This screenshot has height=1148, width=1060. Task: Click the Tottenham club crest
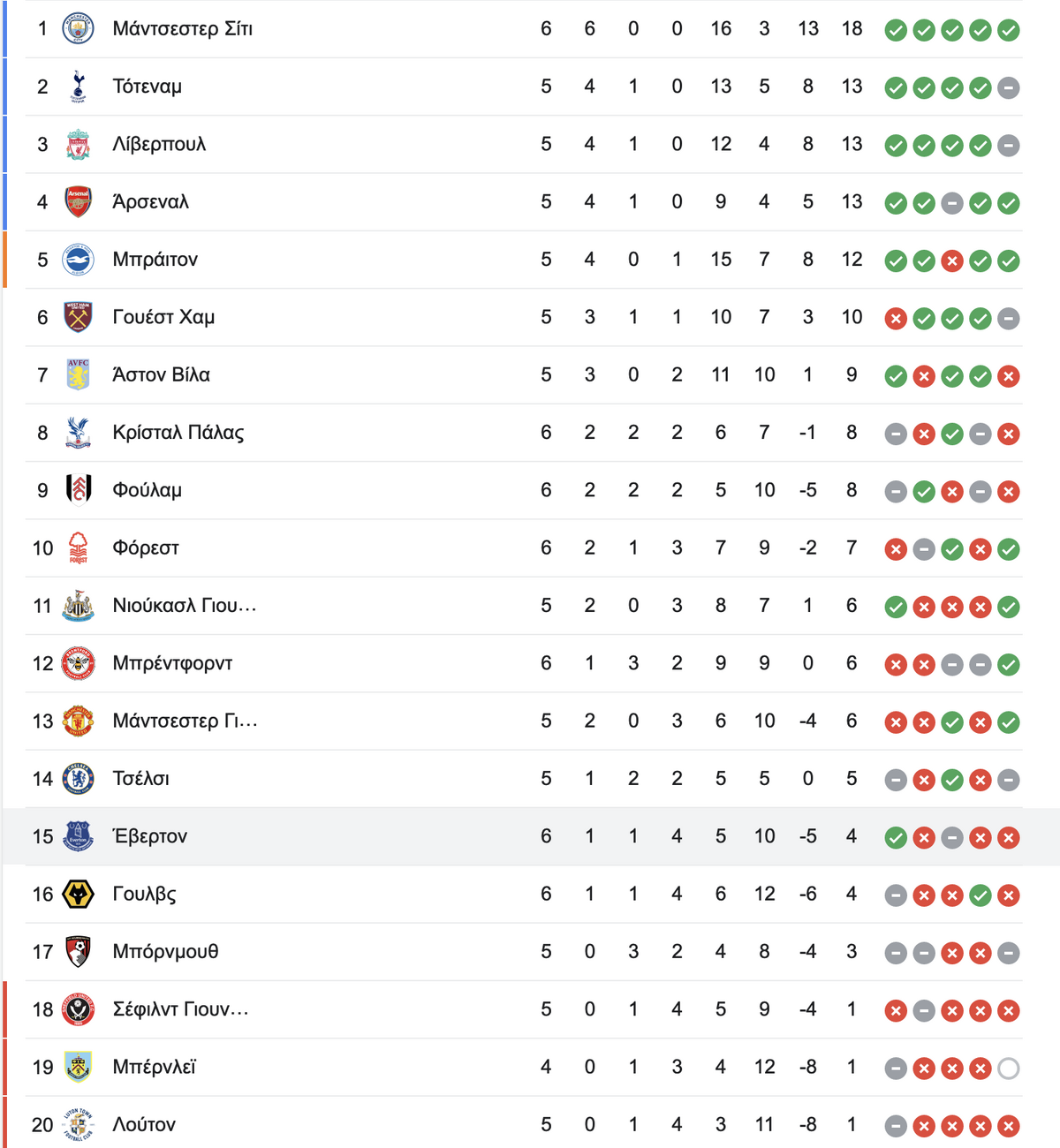(79, 87)
